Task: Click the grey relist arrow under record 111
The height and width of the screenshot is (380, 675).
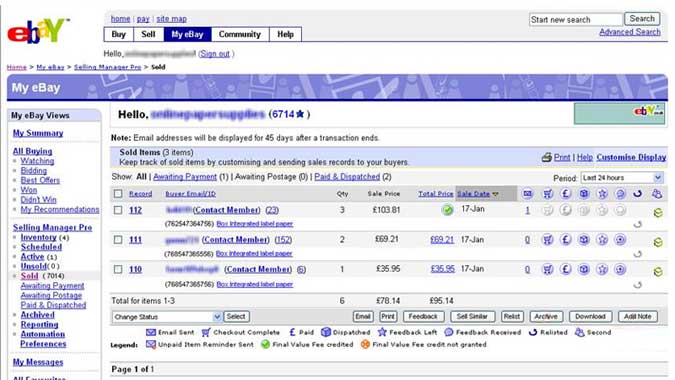Action: (638, 254)
